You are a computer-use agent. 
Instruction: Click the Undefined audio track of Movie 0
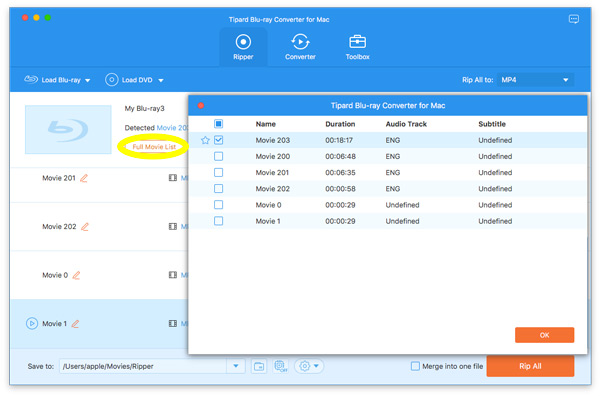pos(402,205)
